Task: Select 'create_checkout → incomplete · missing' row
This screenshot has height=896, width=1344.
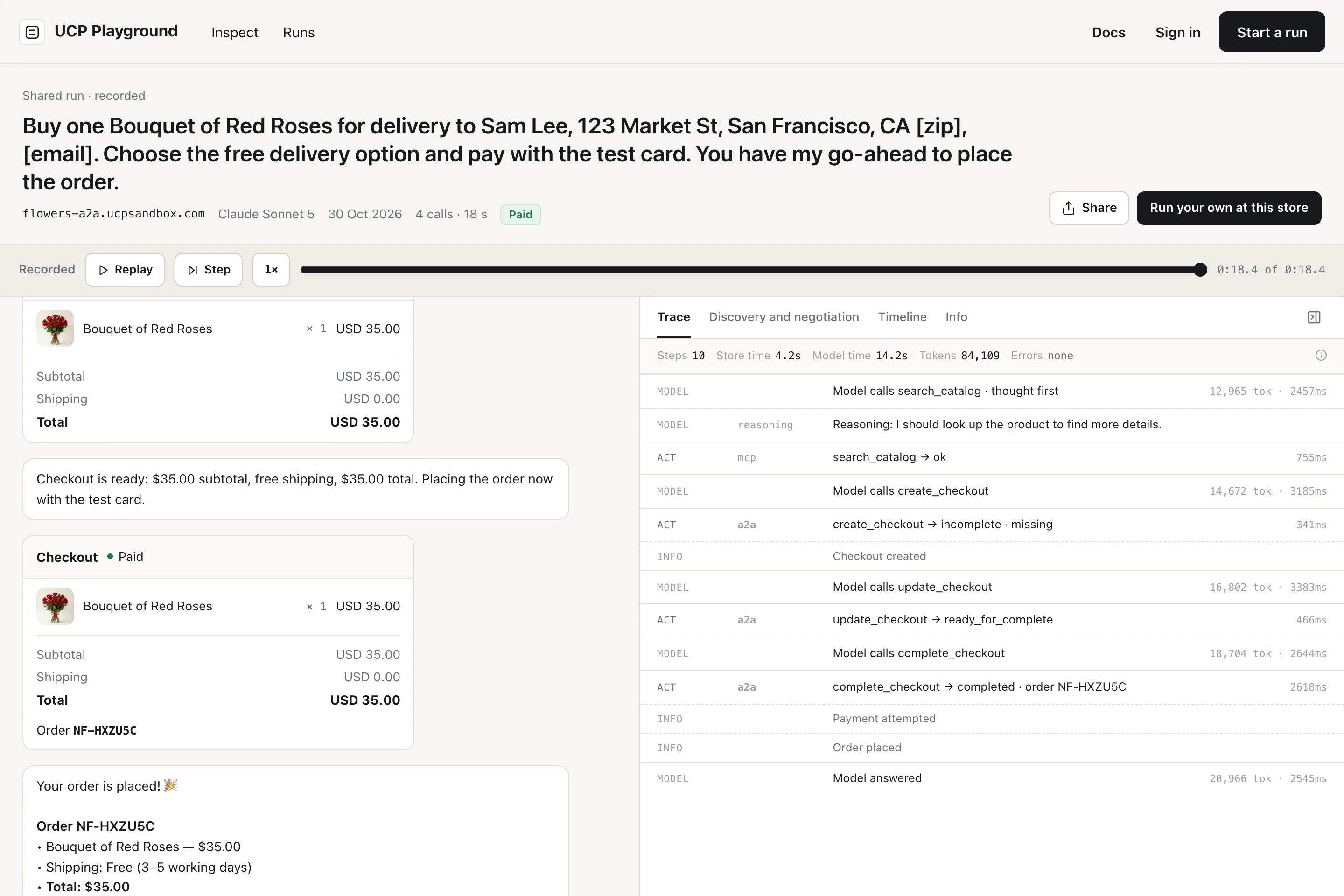Action: tap(991, 525)
